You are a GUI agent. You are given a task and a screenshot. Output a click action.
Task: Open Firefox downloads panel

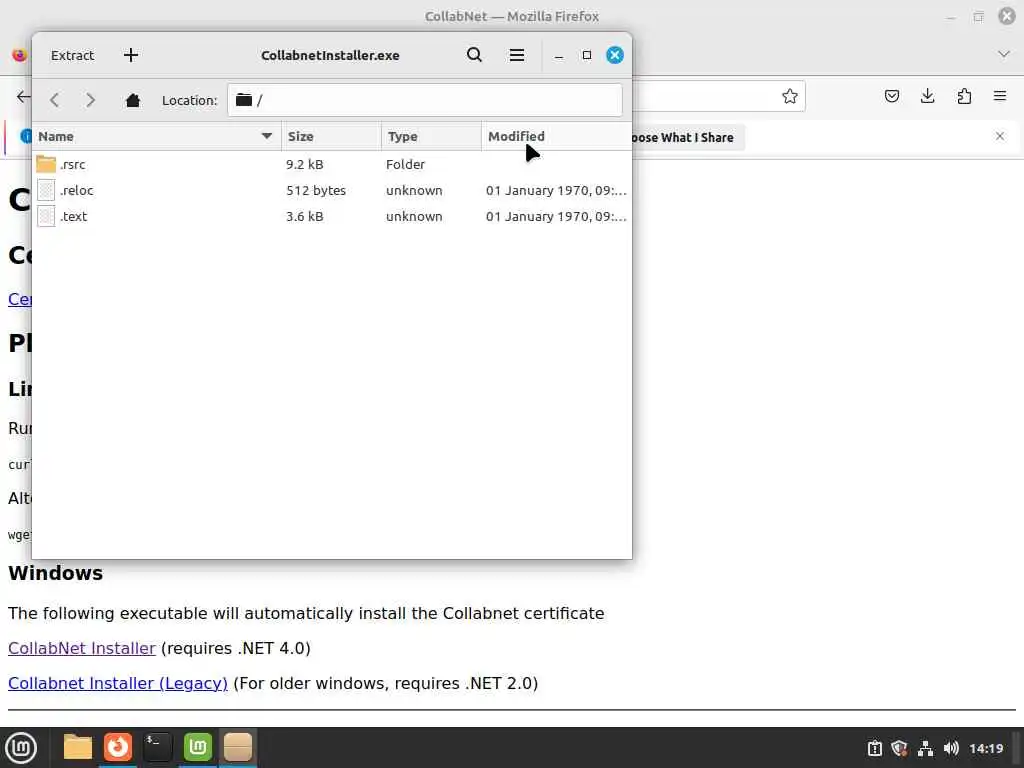[927, 97]
